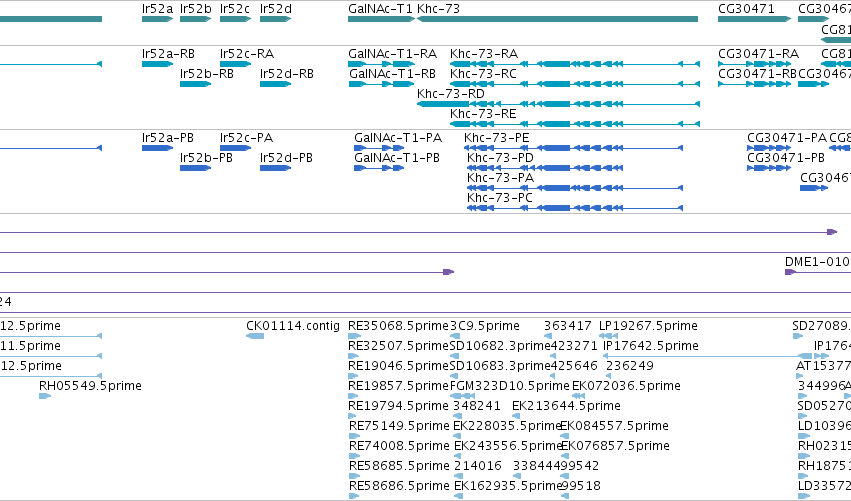Click the CG30471-PB protein label

pos(786,158)
